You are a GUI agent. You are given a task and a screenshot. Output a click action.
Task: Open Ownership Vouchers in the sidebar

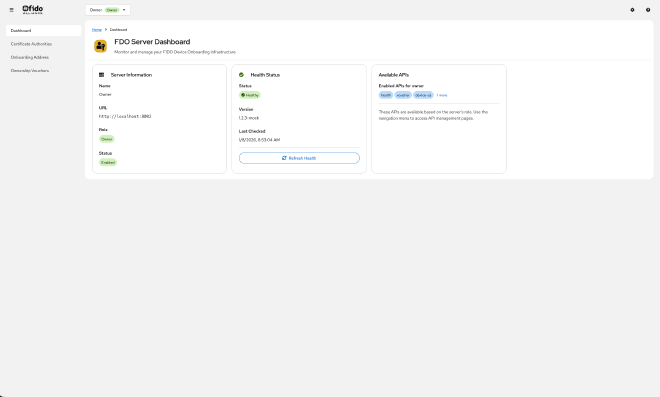pos(43,71)
